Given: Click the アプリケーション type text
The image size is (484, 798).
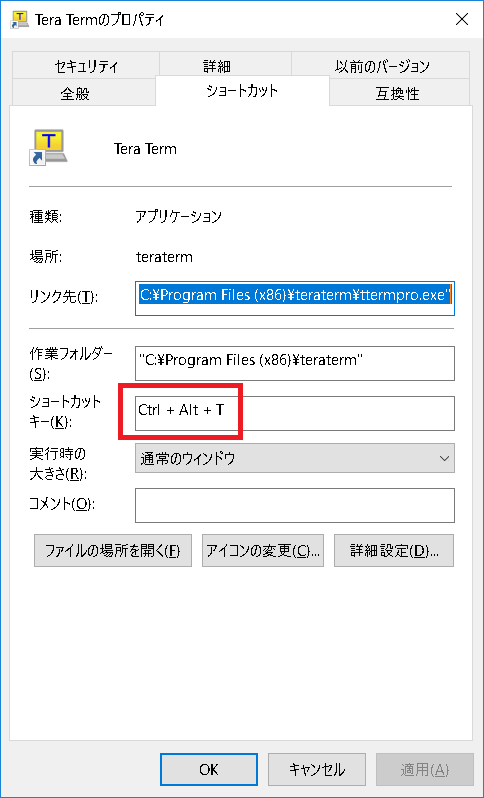Looking at the screenshot, I should point(179,217).
